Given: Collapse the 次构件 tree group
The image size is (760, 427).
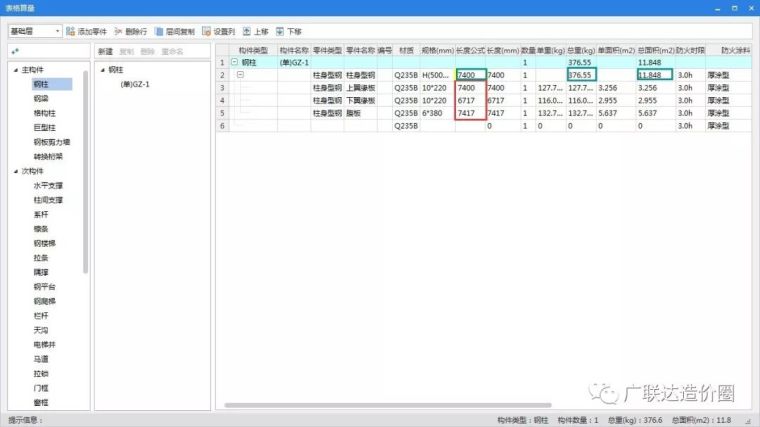Looking at the screenshot, I should pyautogui.click(x=15, y=171).
